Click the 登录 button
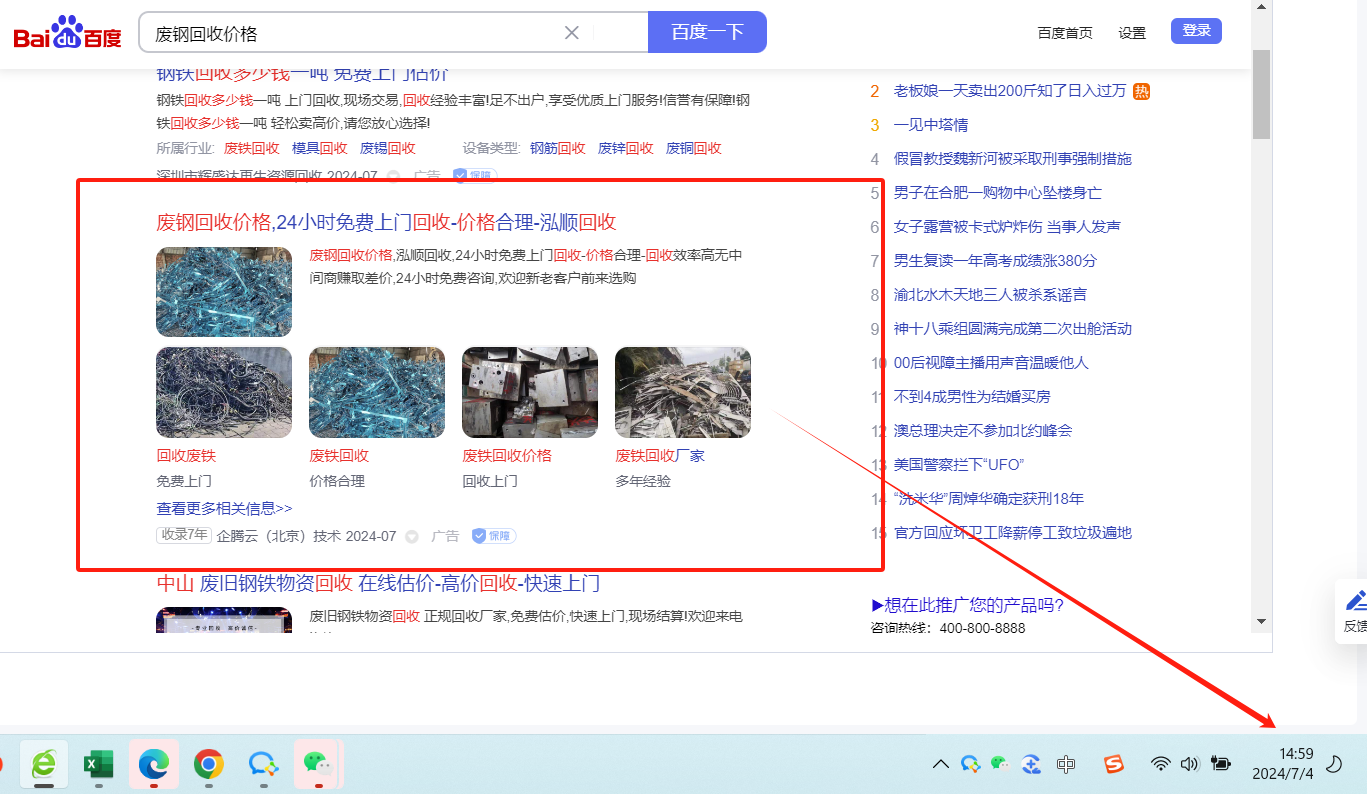The height and width of the screenshot is (794, 1367). (1196, 31)
